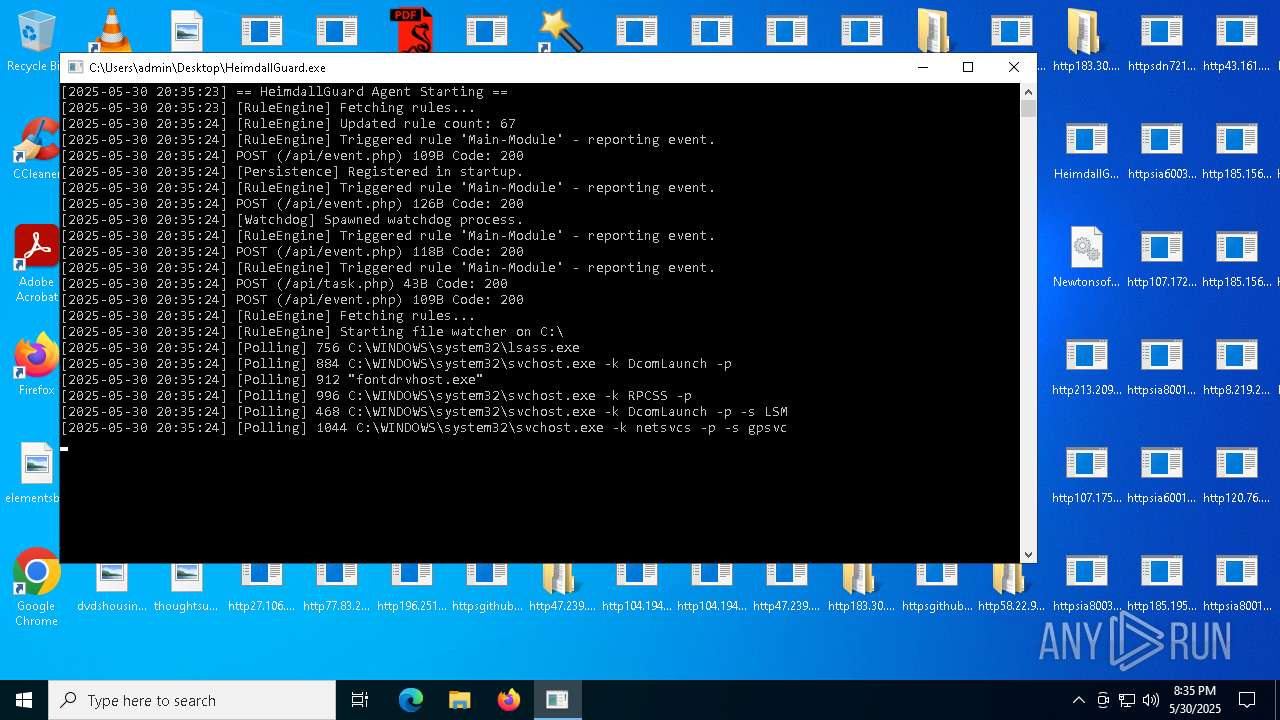Click the Polling 884 DcomLaunch -p line
Viewport: 1280px width, 720px height.
397,364
